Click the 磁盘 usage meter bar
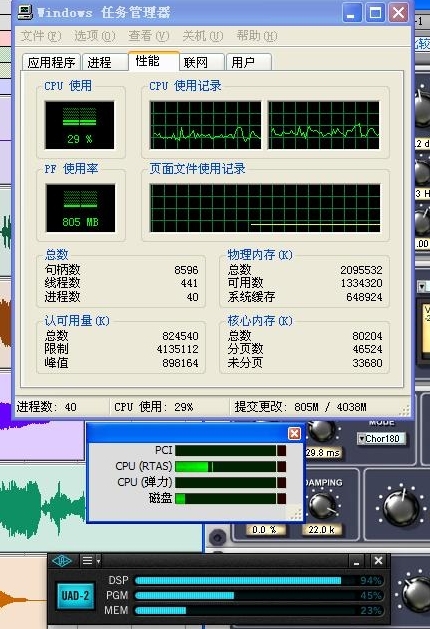The image size is (430, 629). coord(231,498)
